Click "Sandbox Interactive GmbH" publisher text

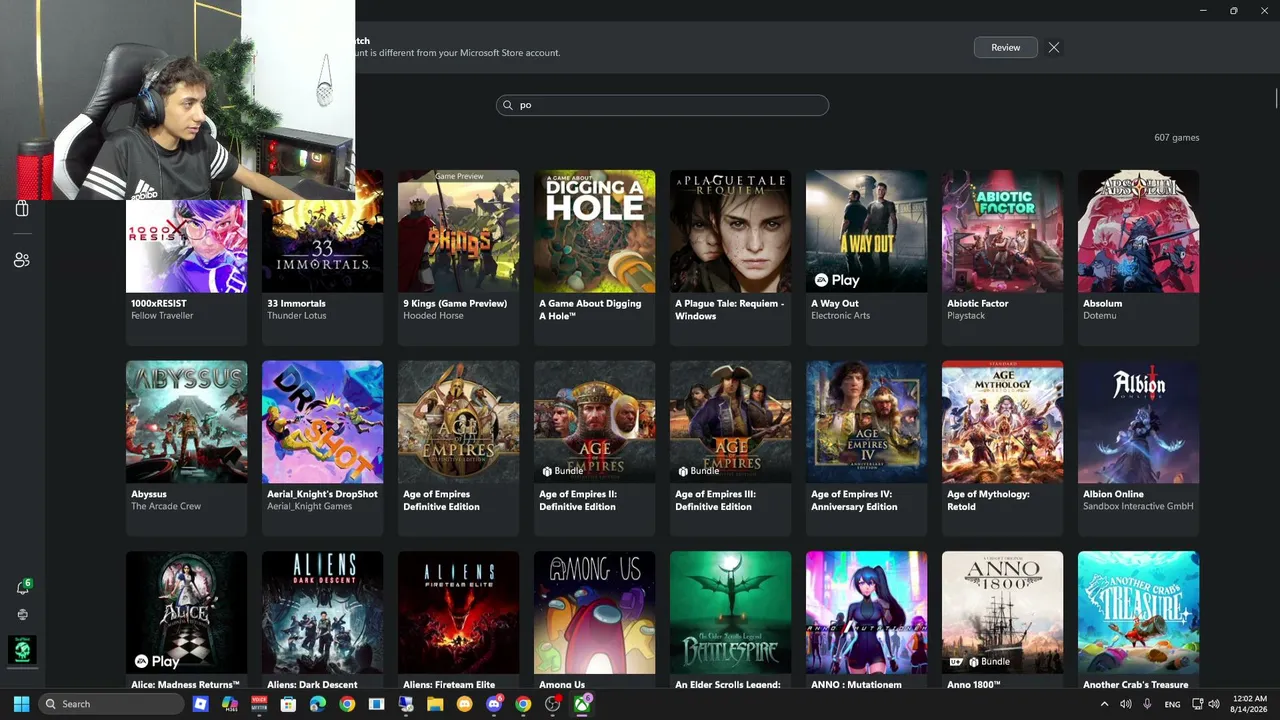(x=1138, y=506)
